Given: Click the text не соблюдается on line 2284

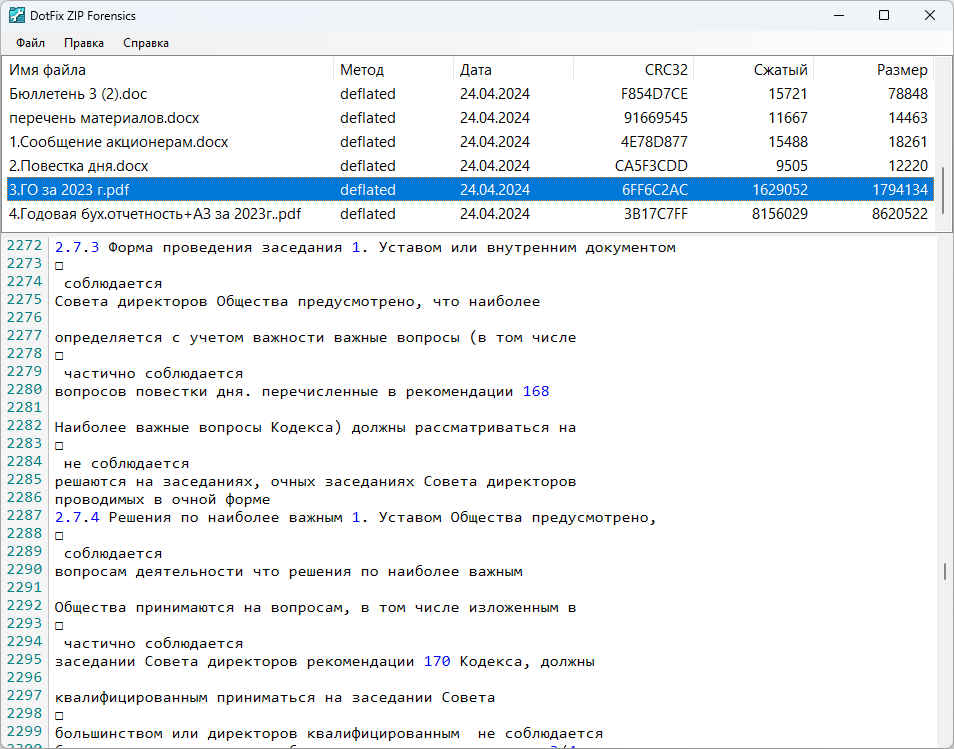Looking at the screenshot, I should [x=127, y=464].
